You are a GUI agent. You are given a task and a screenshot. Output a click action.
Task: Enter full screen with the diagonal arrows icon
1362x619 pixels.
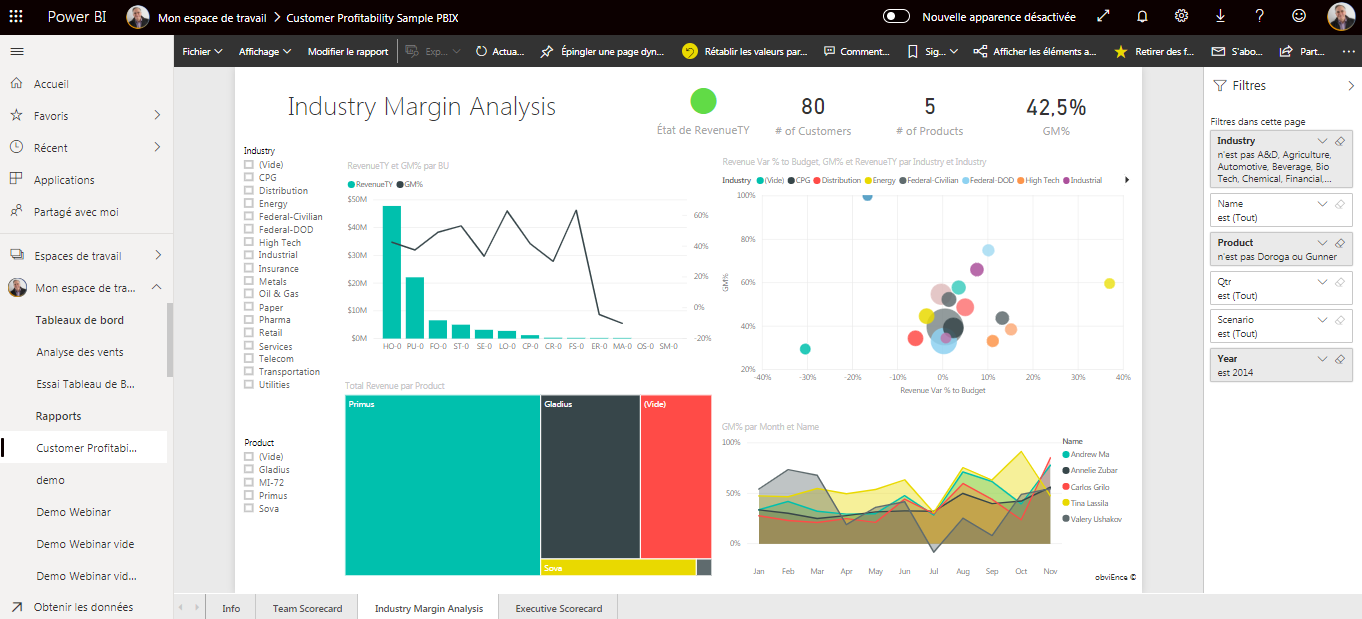[x=1104, y=16]
